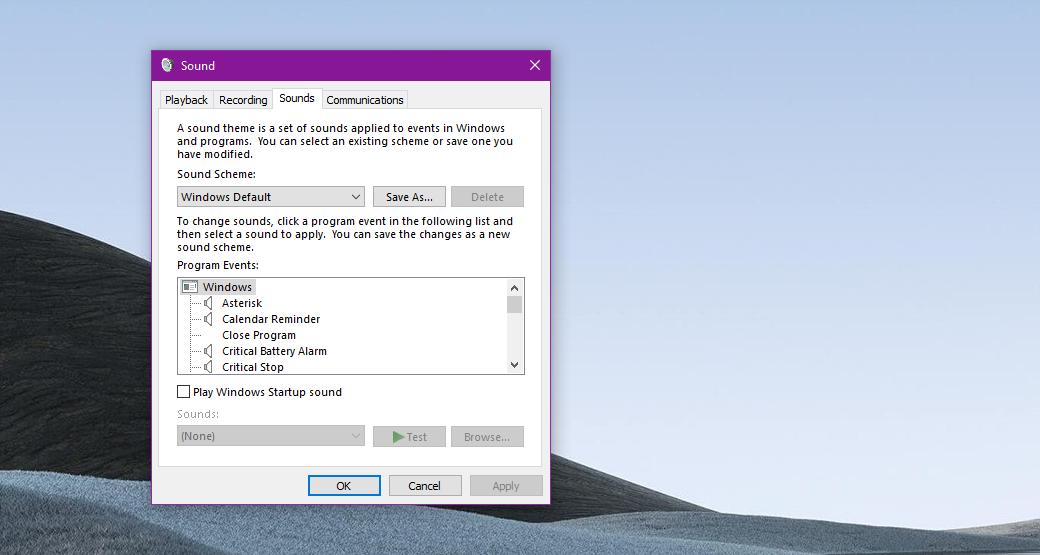Click the Test play button
Viewport: 1040px width, 555px height.
pos(409,437)
